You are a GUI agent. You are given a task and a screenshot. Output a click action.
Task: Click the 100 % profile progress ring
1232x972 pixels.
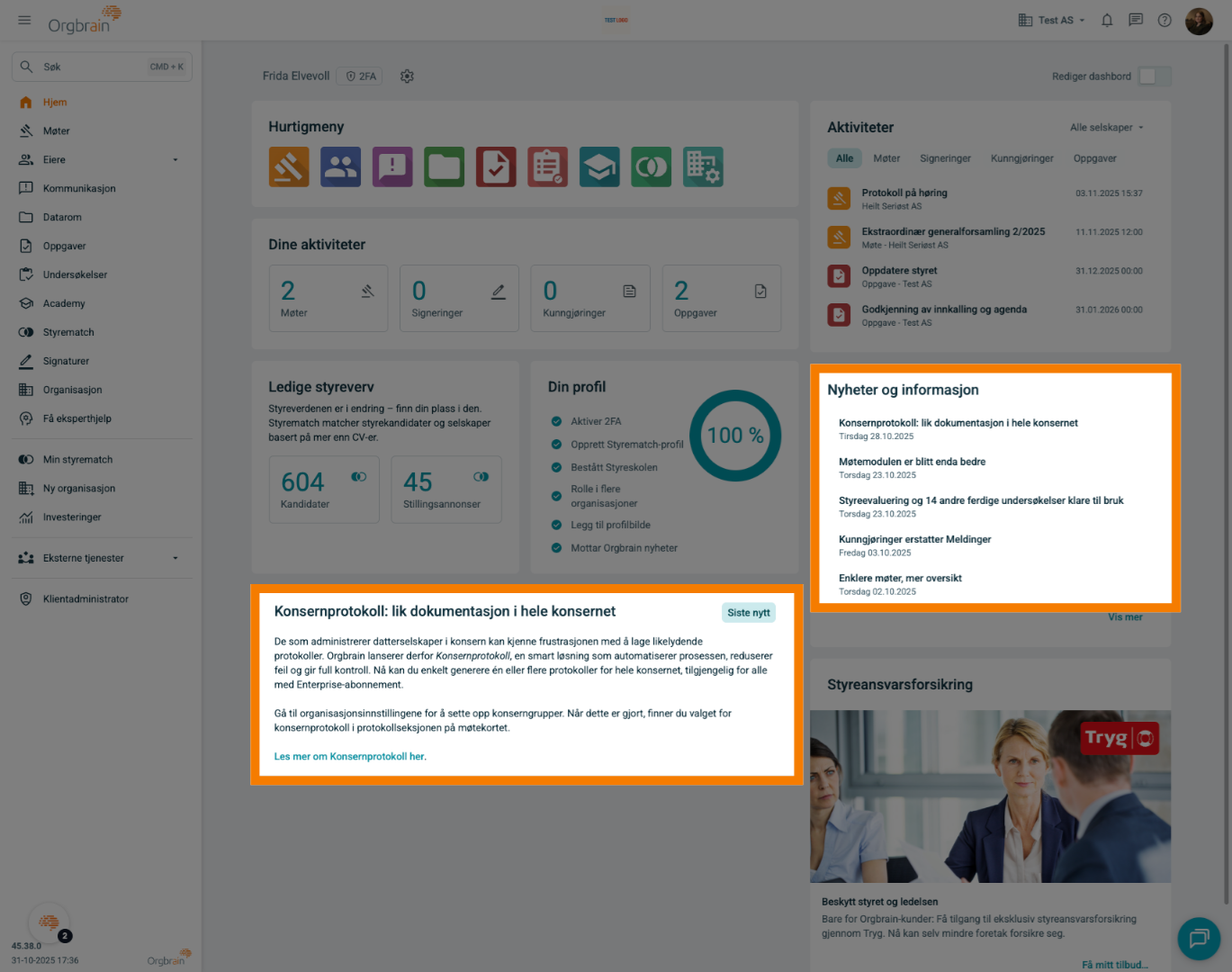pyautogui.click(x=735, y=436)
